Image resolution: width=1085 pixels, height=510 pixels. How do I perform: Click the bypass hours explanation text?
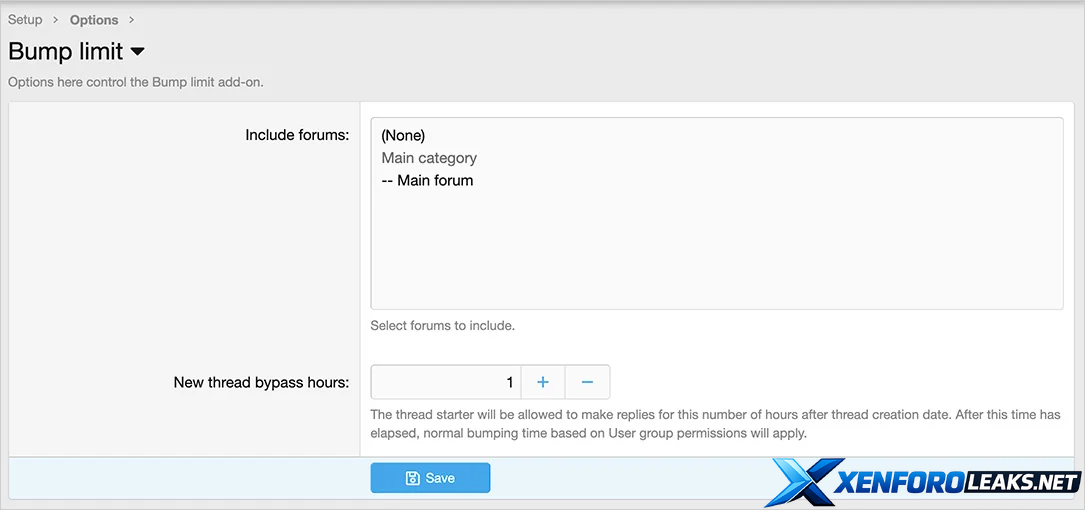(714, 424)
